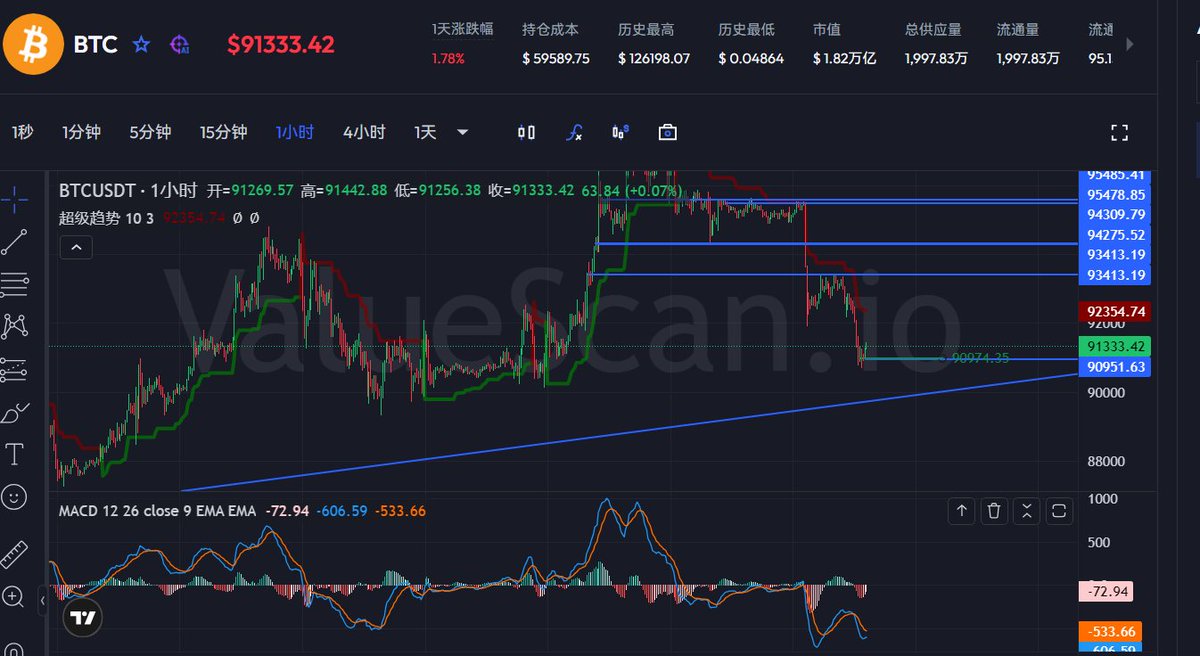Select the crosshair cursor tool
The height and width of the screenshot is (656, 1200).
point(15,199)
